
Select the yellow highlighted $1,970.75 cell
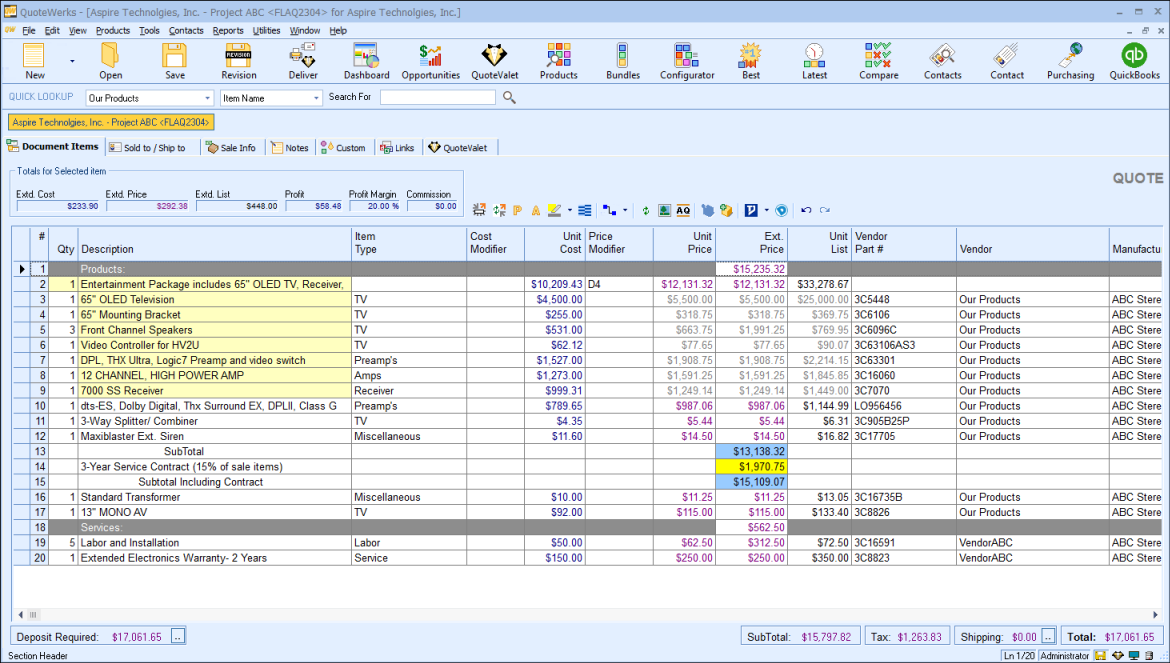click(x=751, y=467)
